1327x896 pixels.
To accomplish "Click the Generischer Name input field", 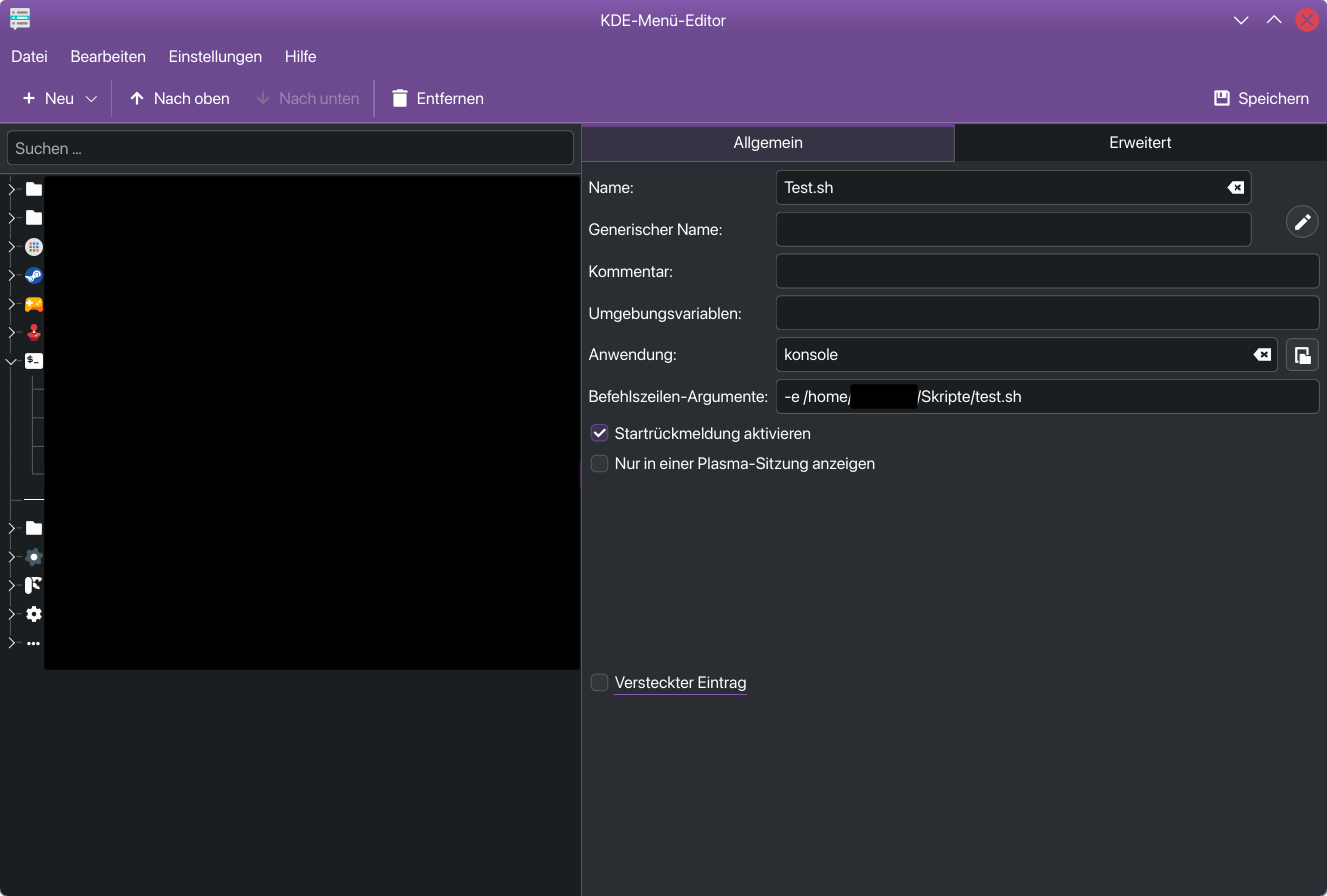I will click(x=1013, y=229).
